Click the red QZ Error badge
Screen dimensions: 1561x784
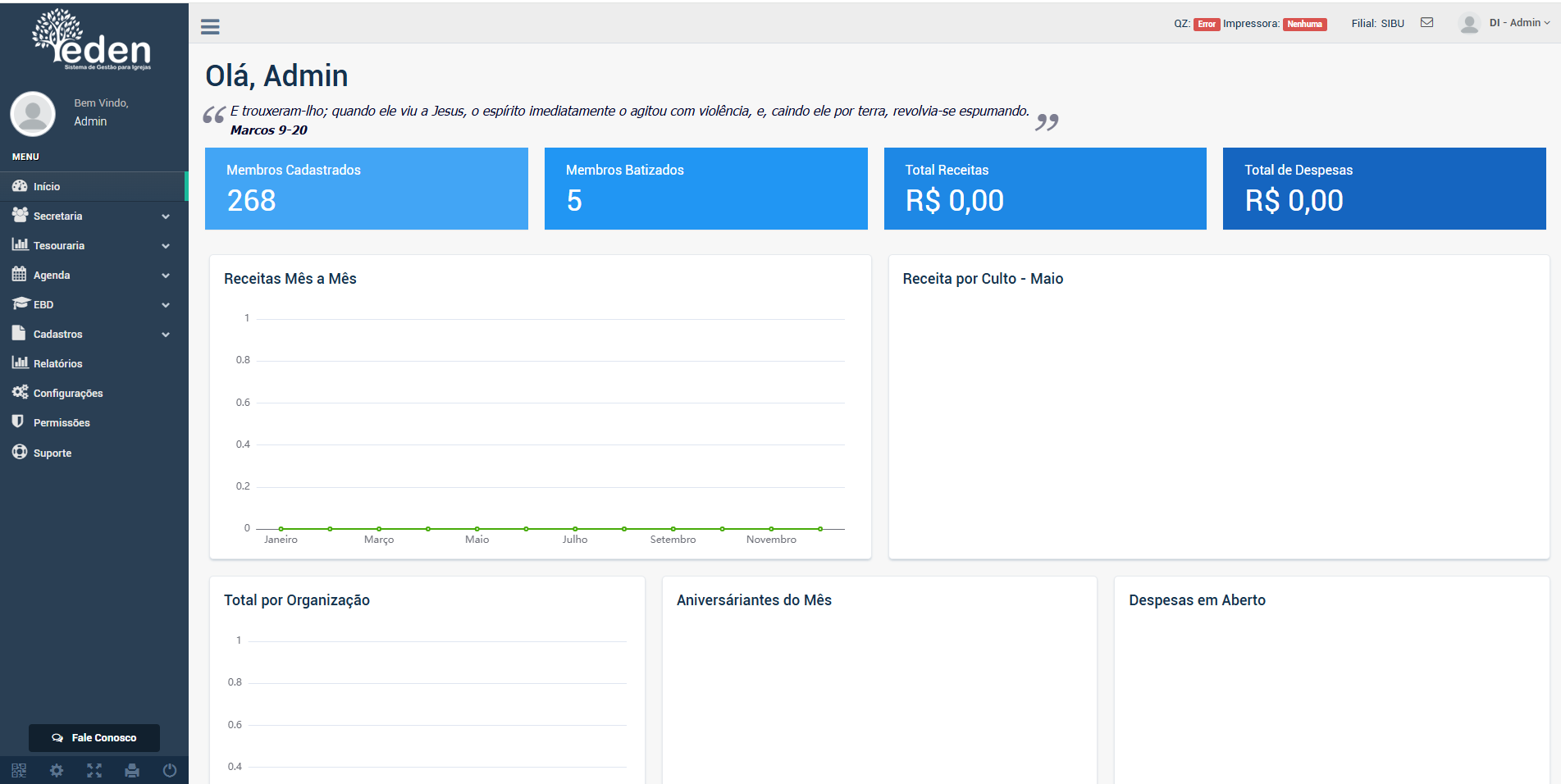point(1207,24)
